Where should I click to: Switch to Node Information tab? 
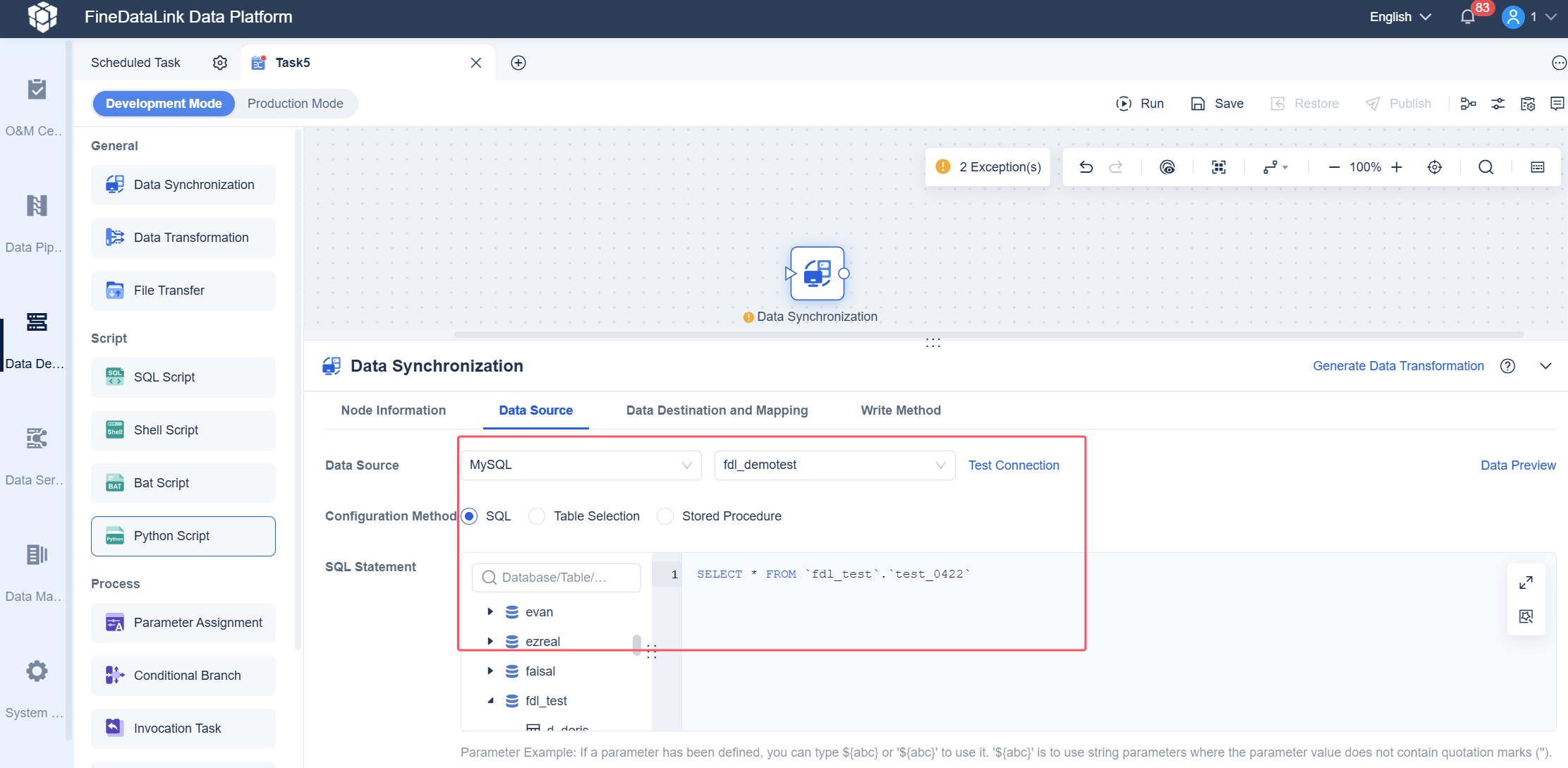[394, 410]
